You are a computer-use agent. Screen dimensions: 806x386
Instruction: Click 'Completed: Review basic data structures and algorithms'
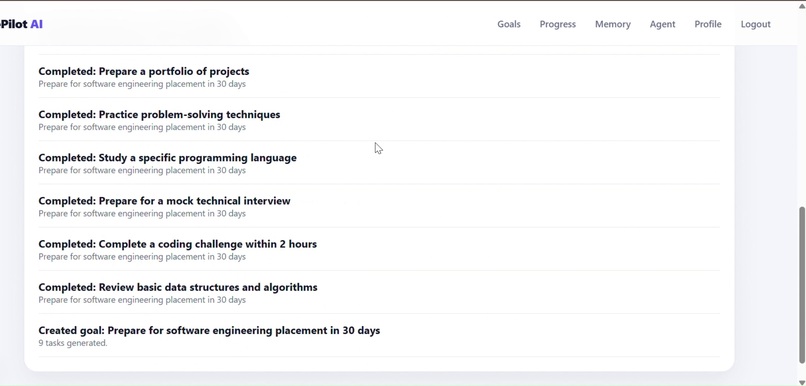tap(178, 287)
